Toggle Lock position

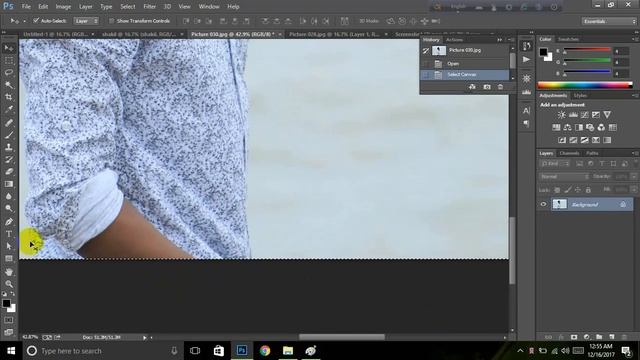pos(578,190)
